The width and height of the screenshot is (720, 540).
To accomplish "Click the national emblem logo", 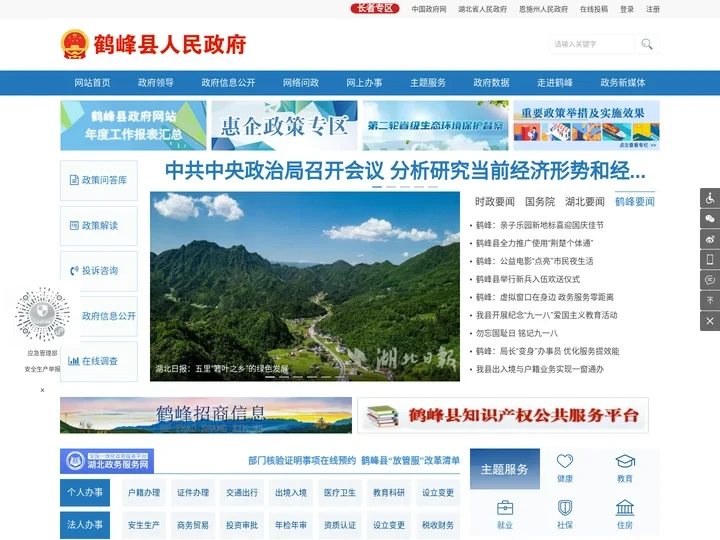I will (x=74, y=44).
